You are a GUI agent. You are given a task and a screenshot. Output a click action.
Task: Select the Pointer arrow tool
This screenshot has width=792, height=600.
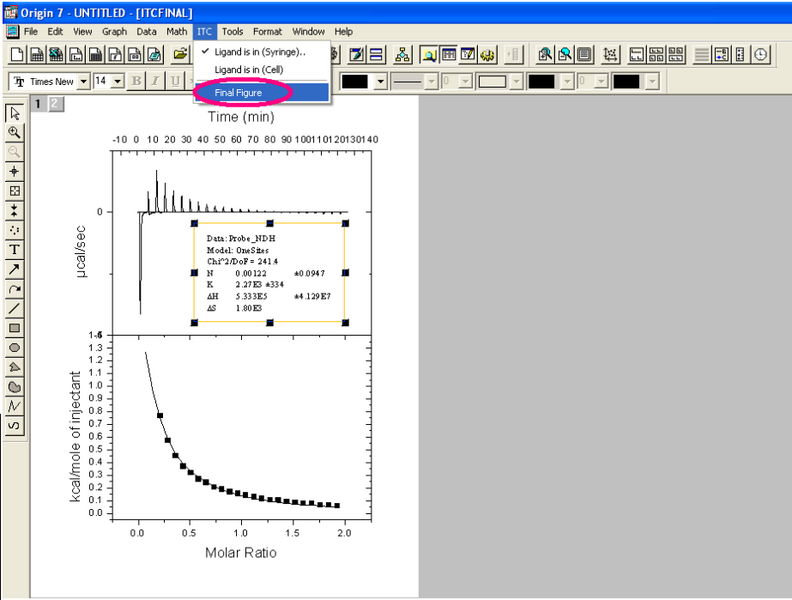[14, 113]
